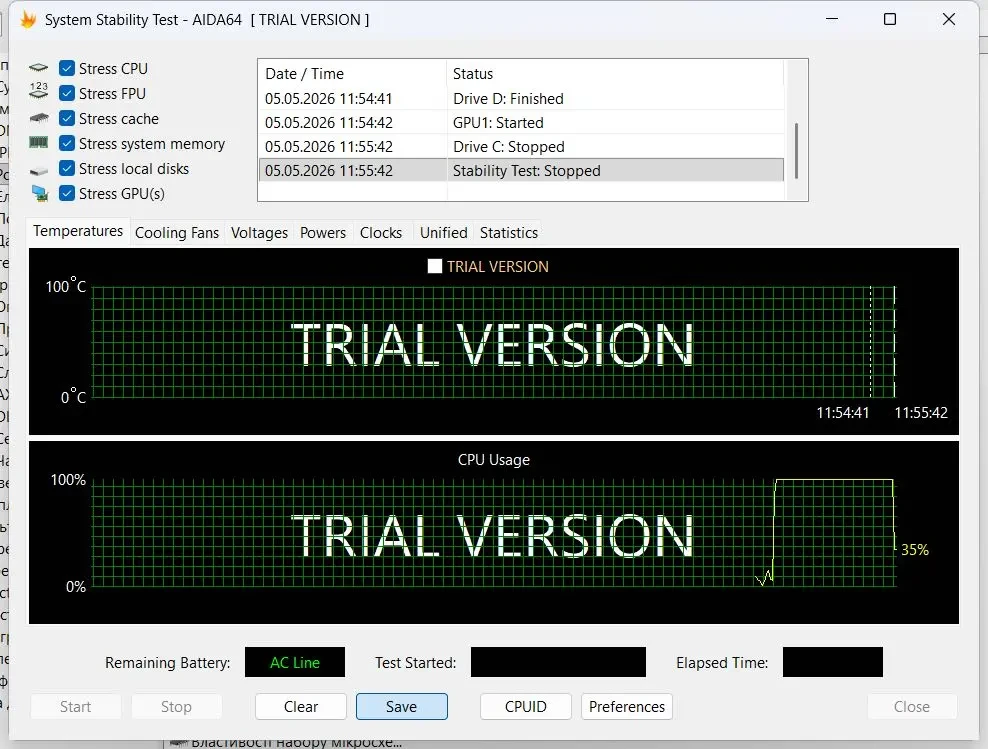This screenshot has height=749, width=988.
Task: Select the 'GPU1: Started' log row
Action: click(521, 123)
